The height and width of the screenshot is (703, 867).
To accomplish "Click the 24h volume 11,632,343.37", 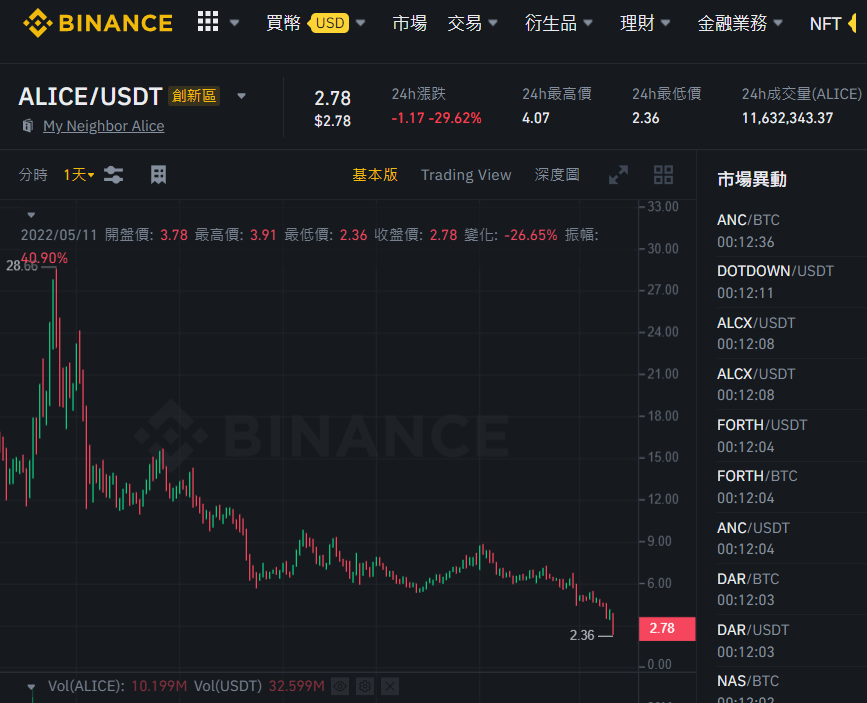I will click(x=787, y=118).
